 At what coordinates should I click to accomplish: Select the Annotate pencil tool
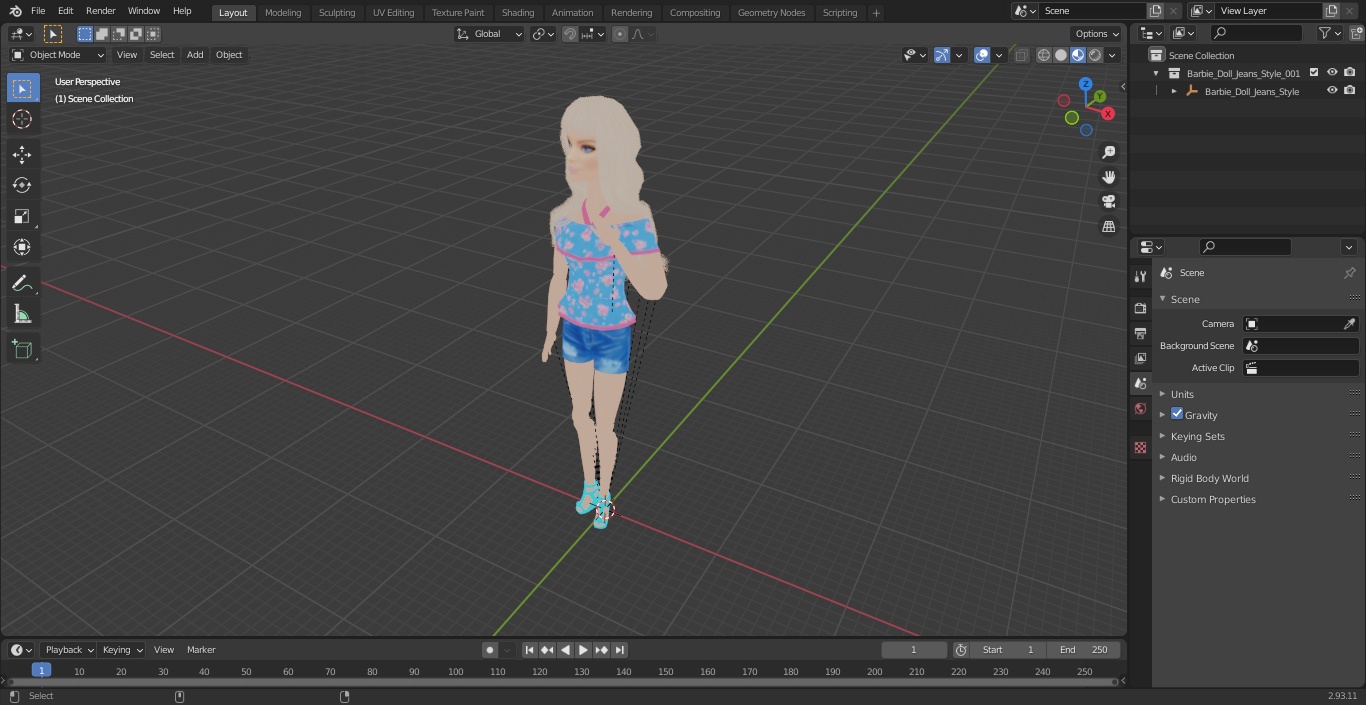(x=22, y=284)
